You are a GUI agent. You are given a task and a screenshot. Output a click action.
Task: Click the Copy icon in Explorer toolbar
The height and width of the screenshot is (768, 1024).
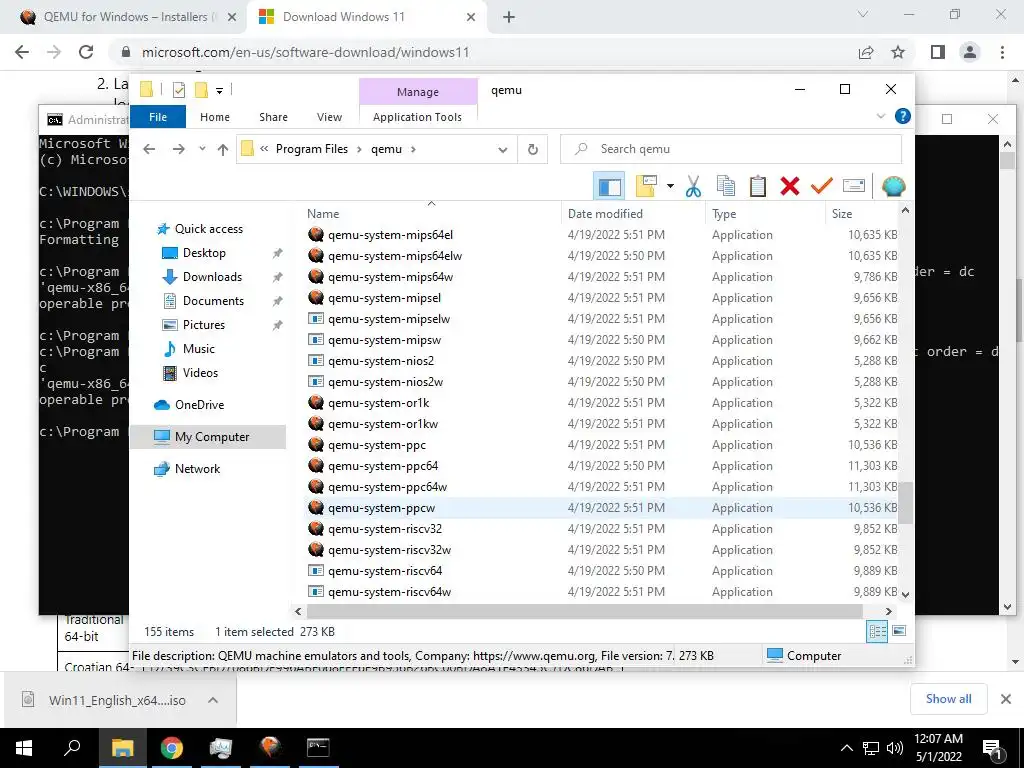point(726,187)
